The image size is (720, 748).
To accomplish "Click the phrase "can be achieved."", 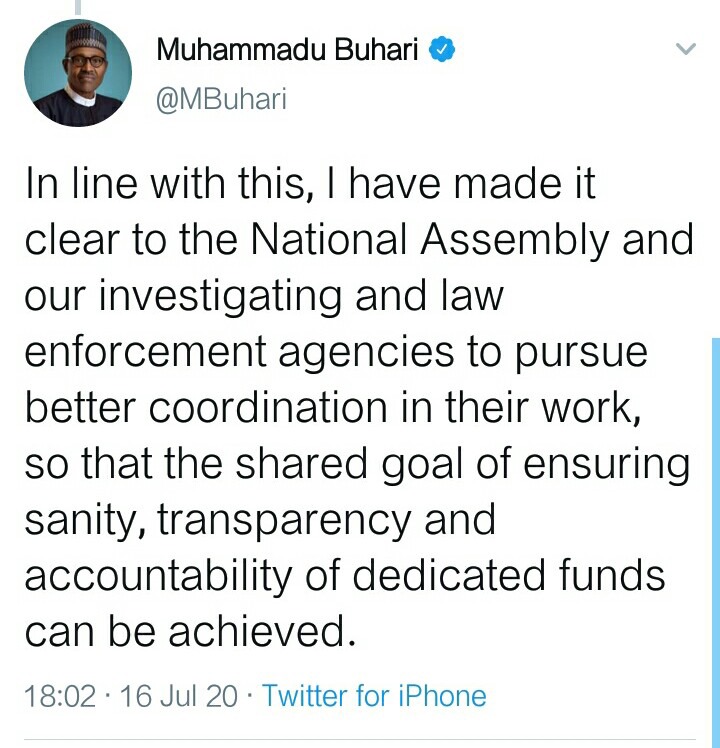I will [190, 631].
